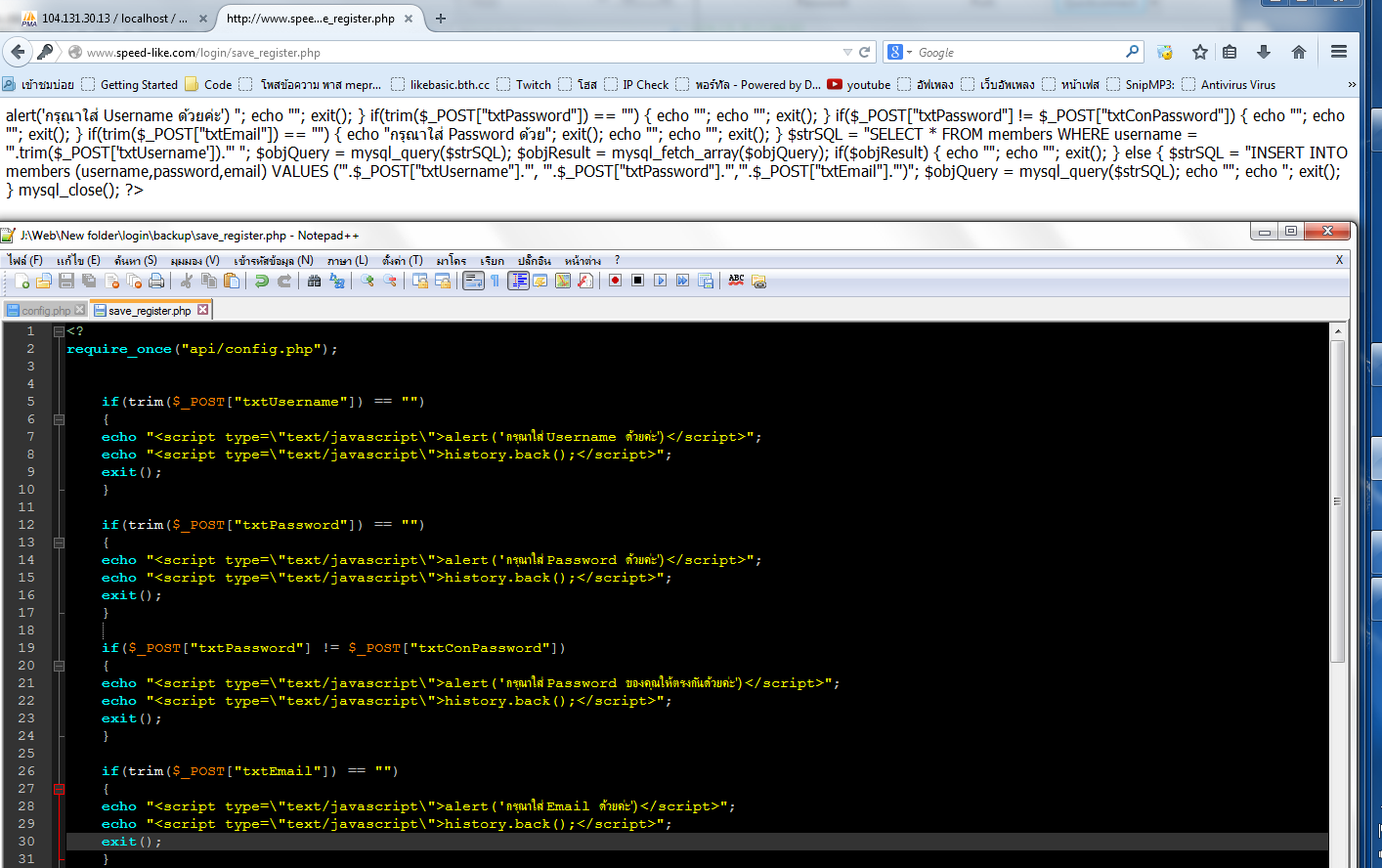
Task: Click the ABC spell check icon
Action: (x=736, y=282)
